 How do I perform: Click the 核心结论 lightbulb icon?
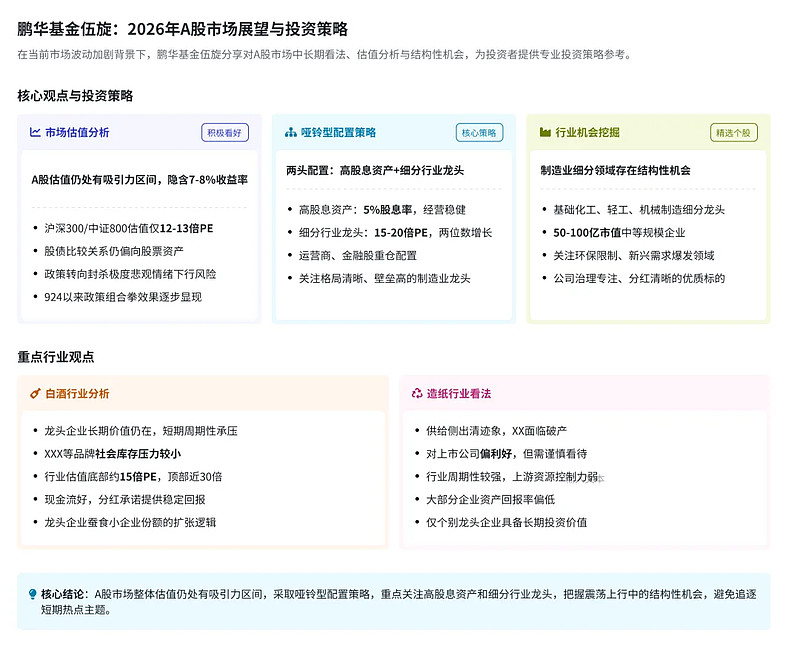point(33,594)
